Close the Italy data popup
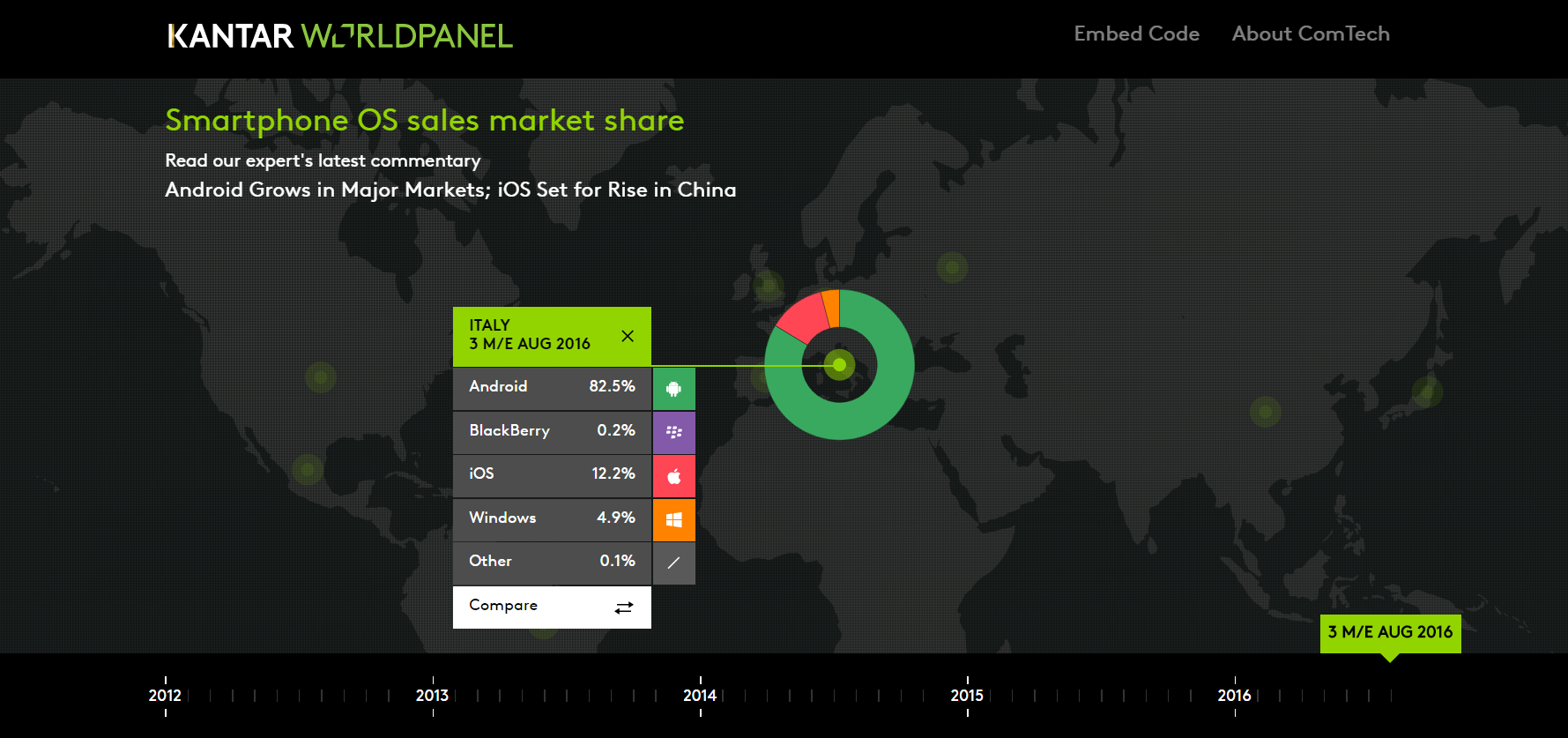The width and height of the screenshot is (1568, 738). pos(628,336)
